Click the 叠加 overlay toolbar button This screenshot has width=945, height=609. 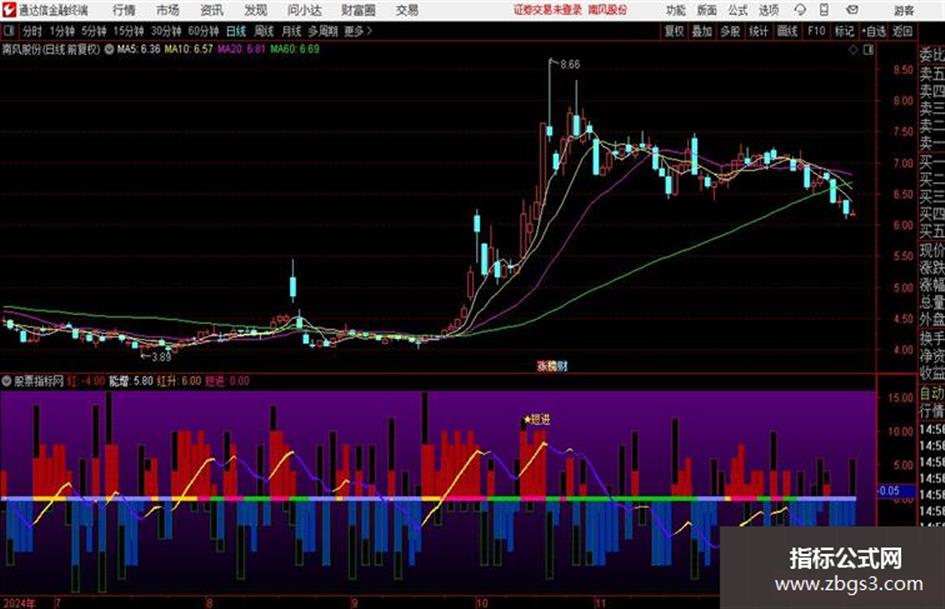pos(702,31)
